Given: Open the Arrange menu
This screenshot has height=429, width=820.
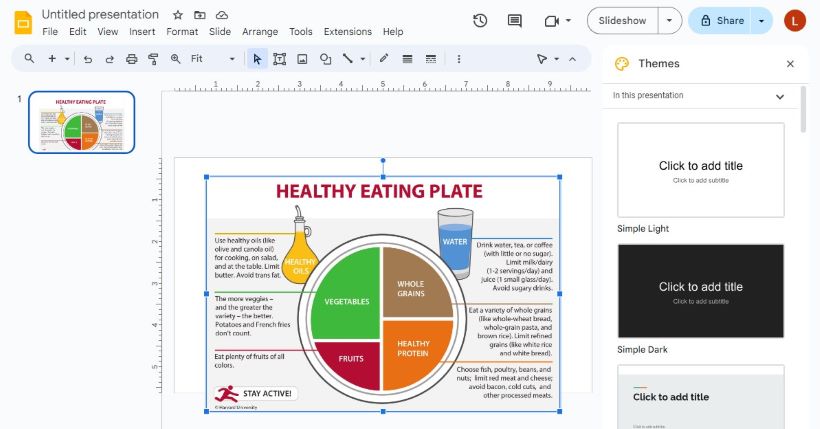Looking at the screenshot, I should pos(260,31).
